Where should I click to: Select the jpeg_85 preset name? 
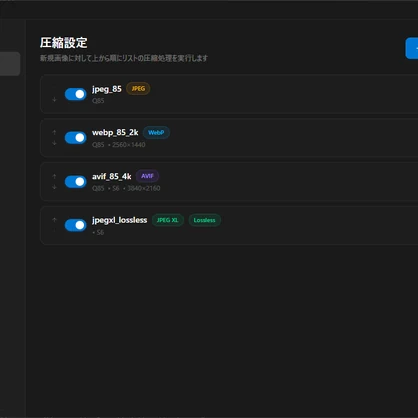pyautogui.click(x=107, y=89)
